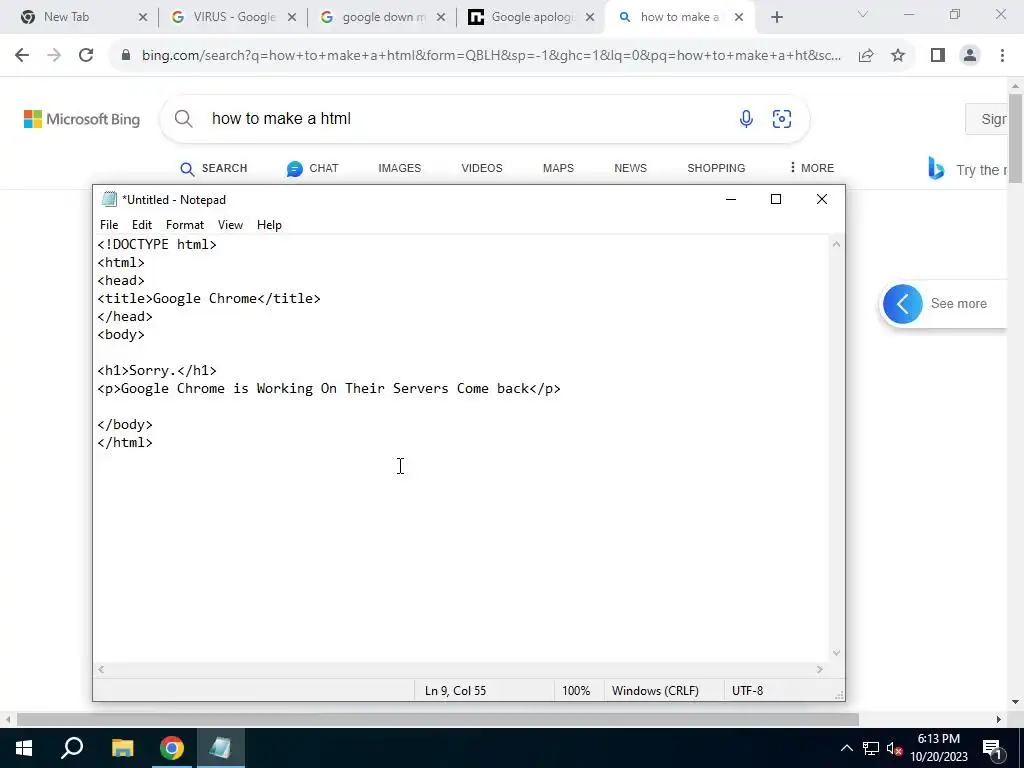Click the Bing visual search camera icon

tap(782, 119)
